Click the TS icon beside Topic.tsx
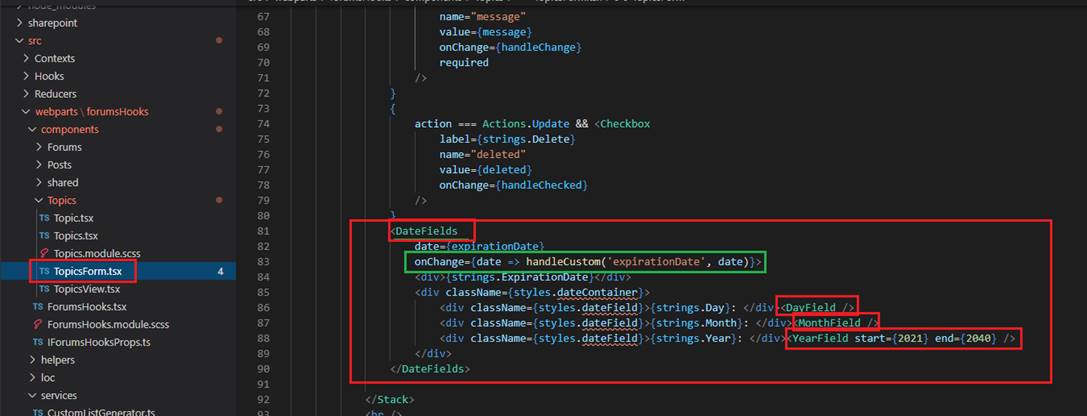 [x=44, y=218]
